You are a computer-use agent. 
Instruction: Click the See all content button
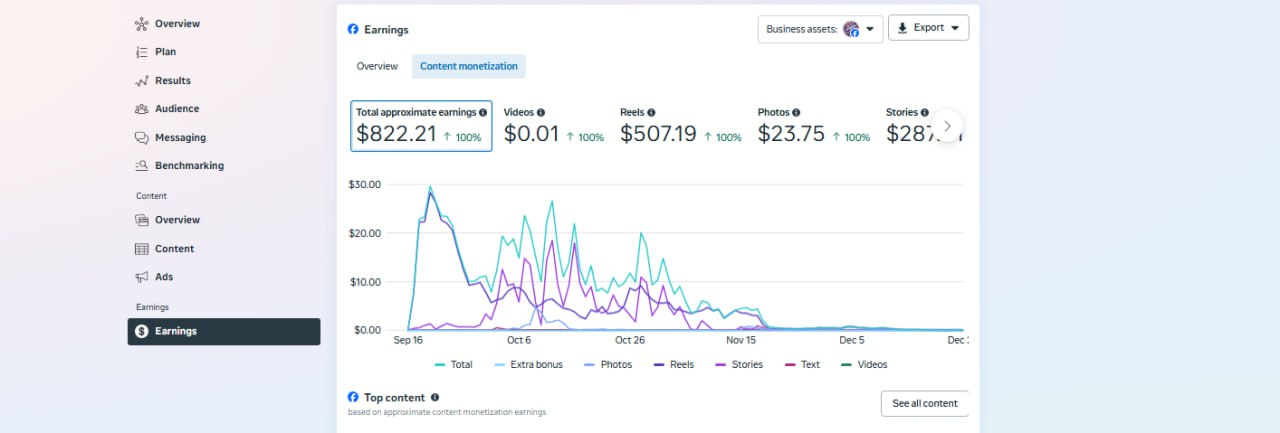[925, 403]
